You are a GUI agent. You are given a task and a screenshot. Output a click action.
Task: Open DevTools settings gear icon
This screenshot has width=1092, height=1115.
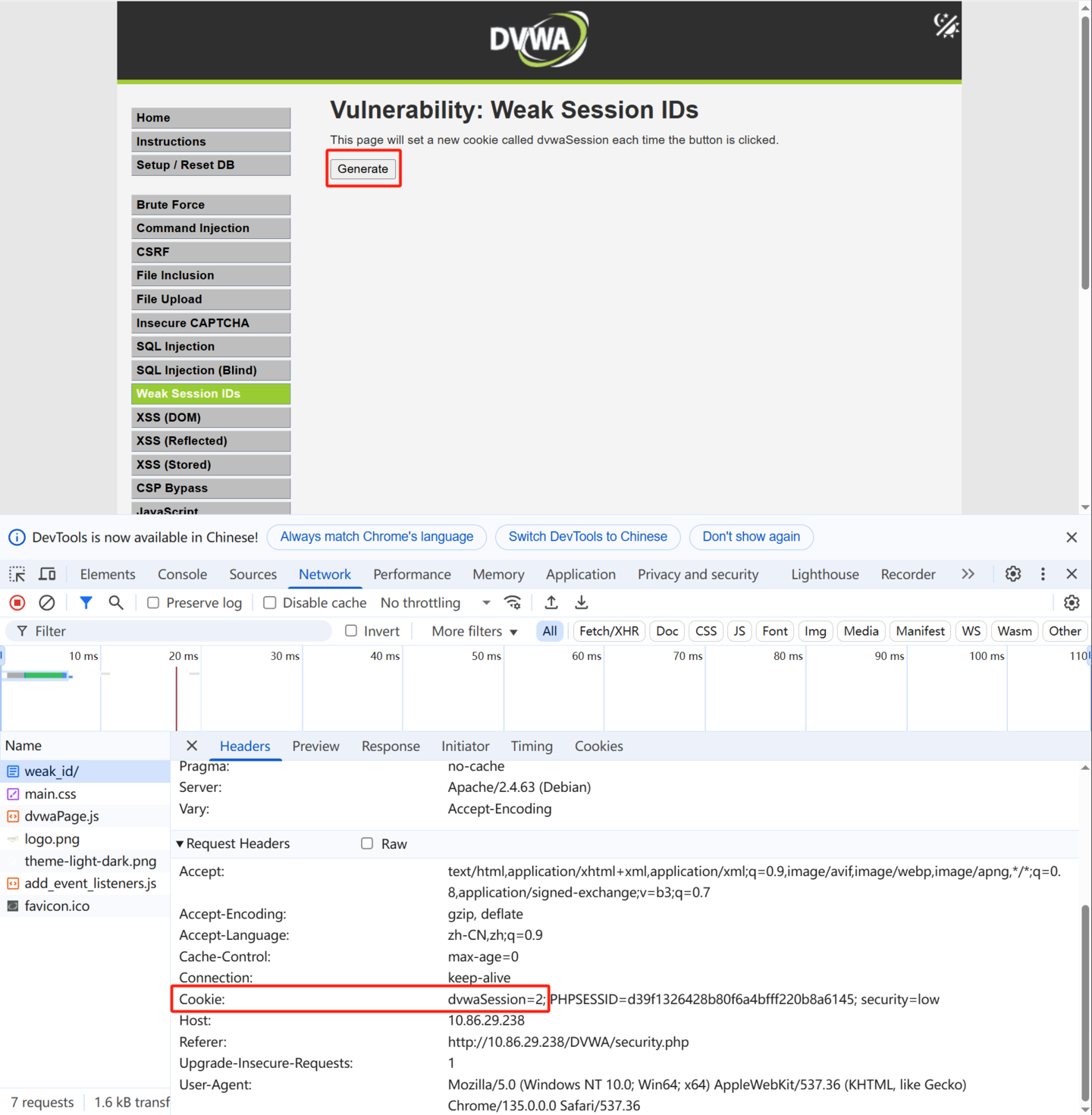(x=1013, y=574)
